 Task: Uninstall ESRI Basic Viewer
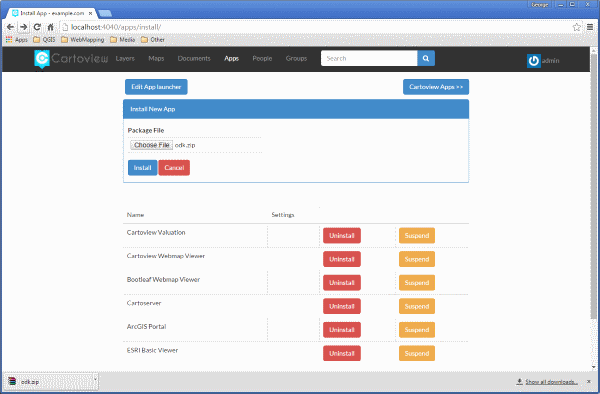[x=342, y=353]
